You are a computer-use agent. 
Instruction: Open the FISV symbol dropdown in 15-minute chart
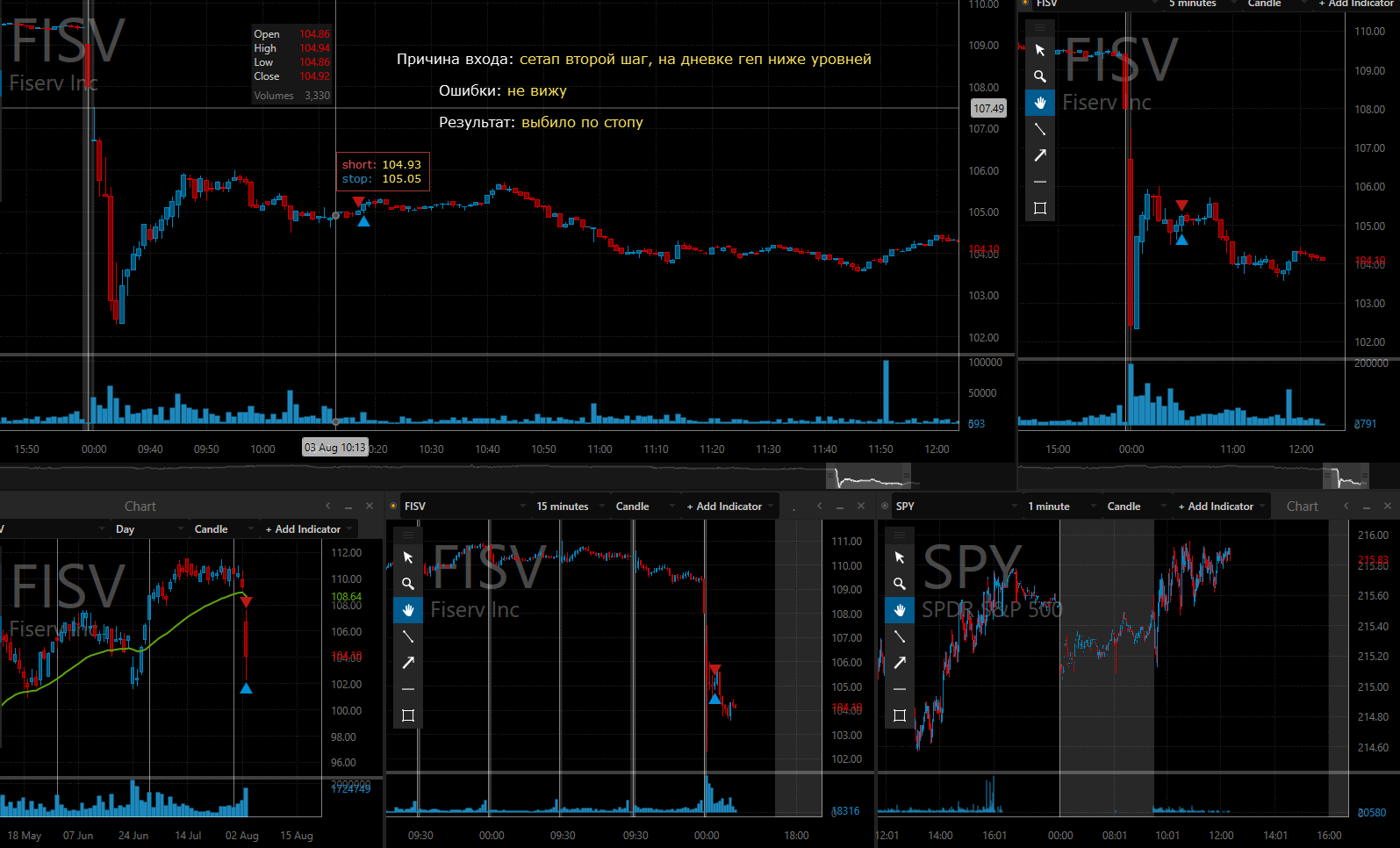point(463,507)
